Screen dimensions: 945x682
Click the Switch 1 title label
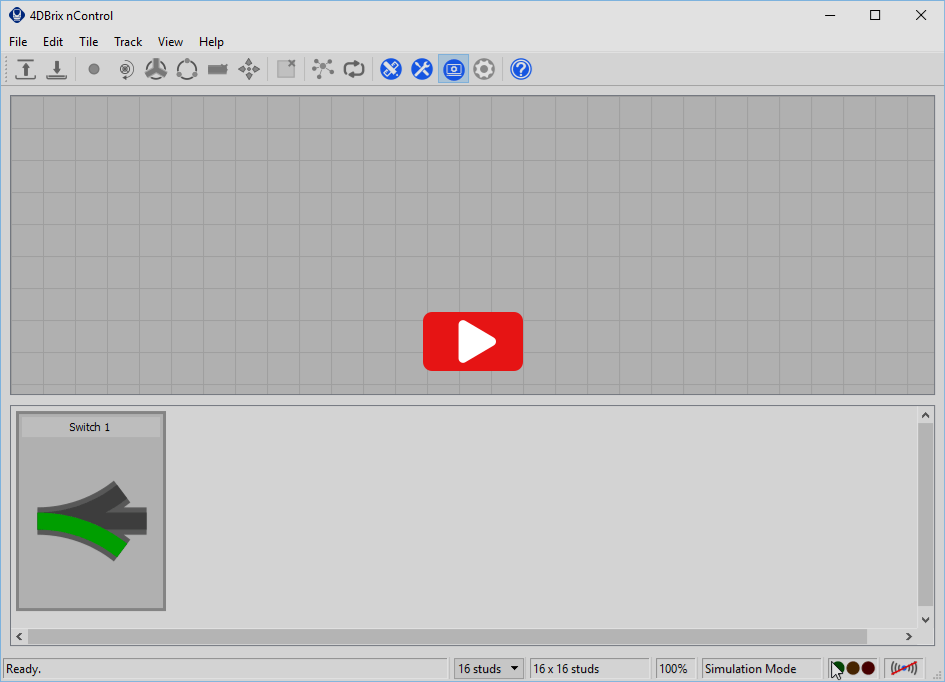[x=90, y=427]
